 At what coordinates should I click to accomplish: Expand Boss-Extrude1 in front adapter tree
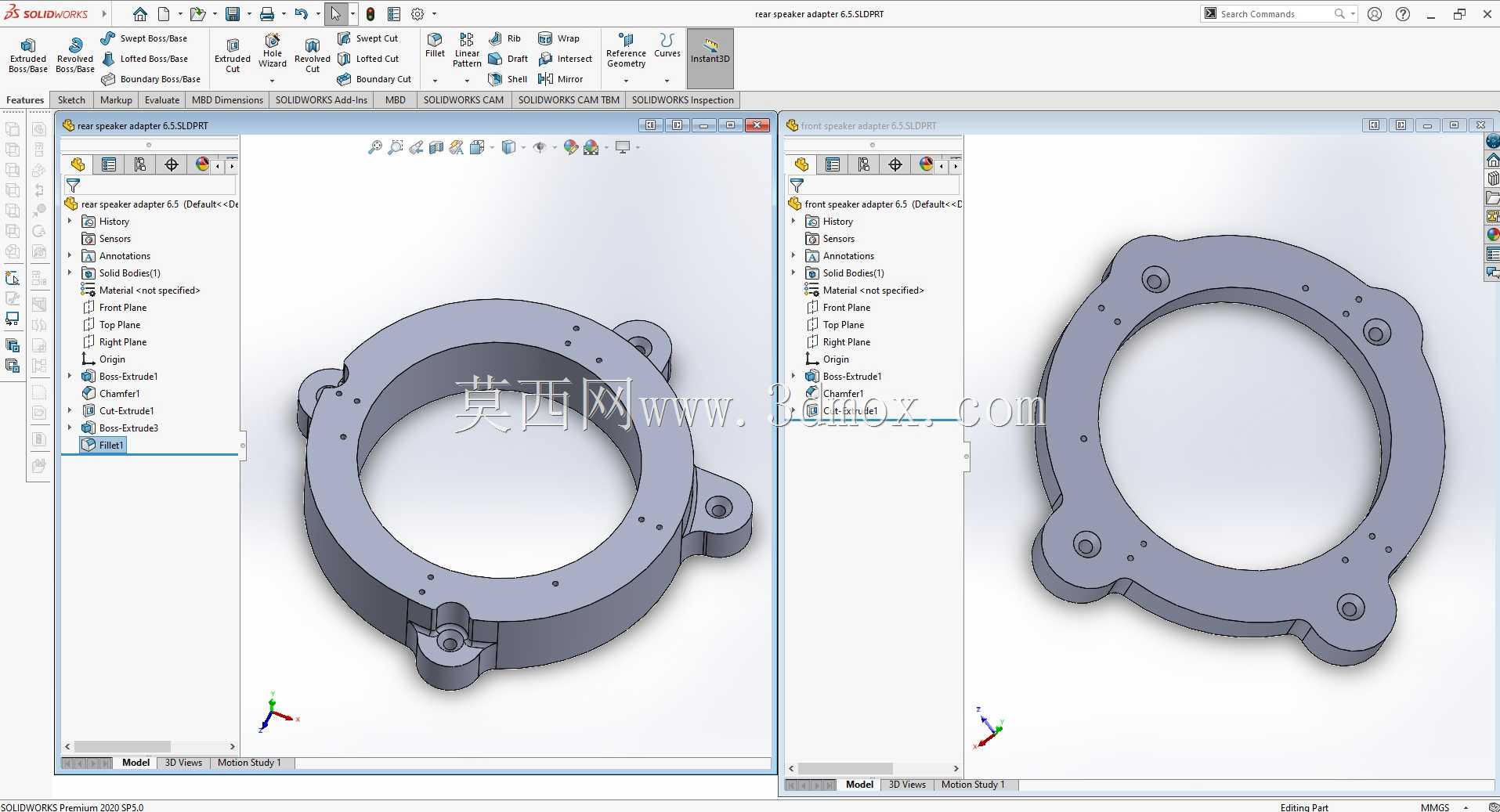793,377
